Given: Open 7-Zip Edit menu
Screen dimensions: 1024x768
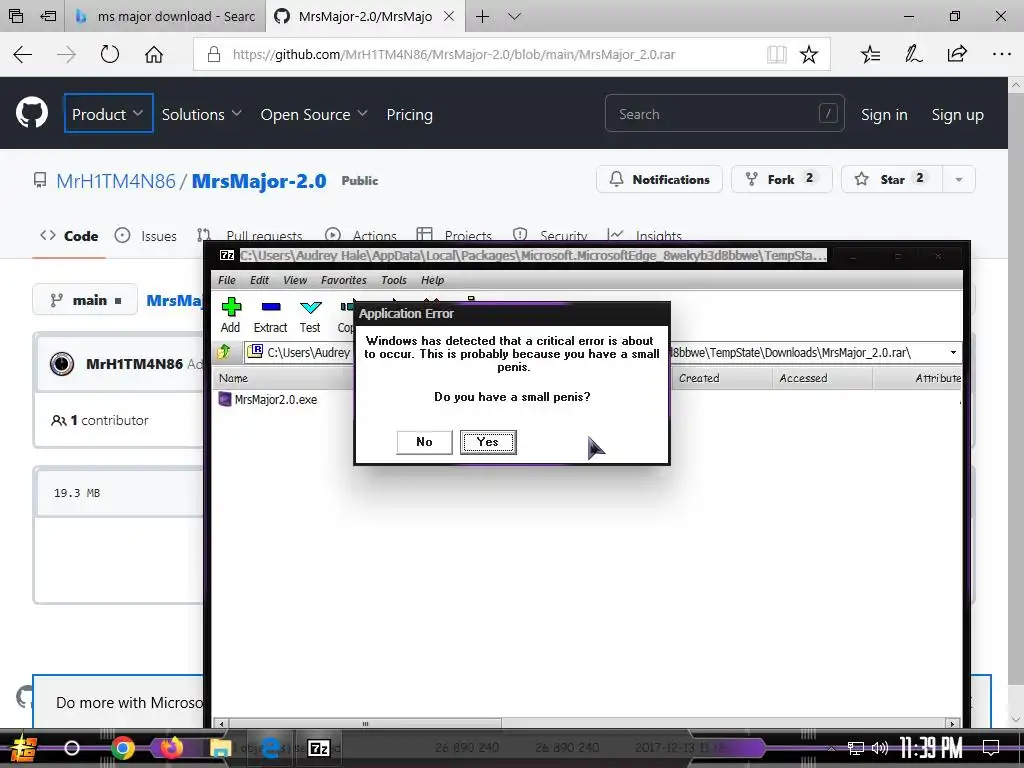Looking at the screenshot, I should click(x=259, y=280).
